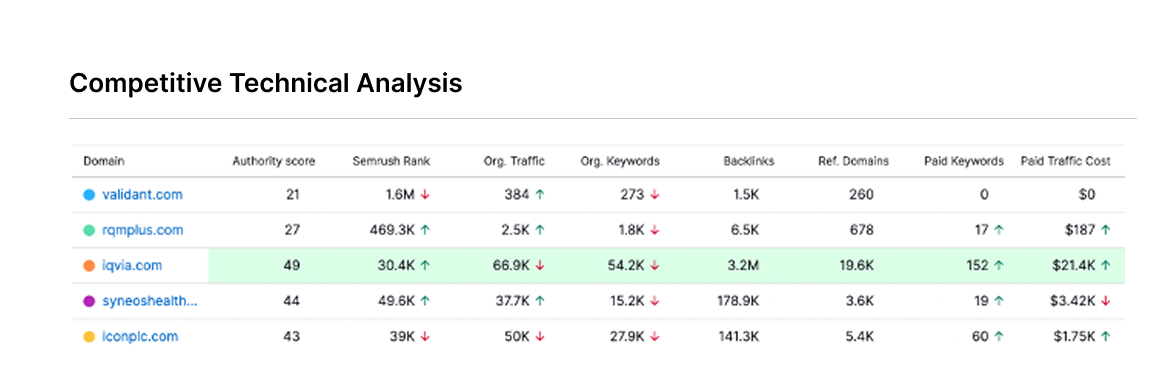The width and height of the screenshot is (1176, 386).
Task: Open the rqmplus.com domain link
Action: pos(142,230)
